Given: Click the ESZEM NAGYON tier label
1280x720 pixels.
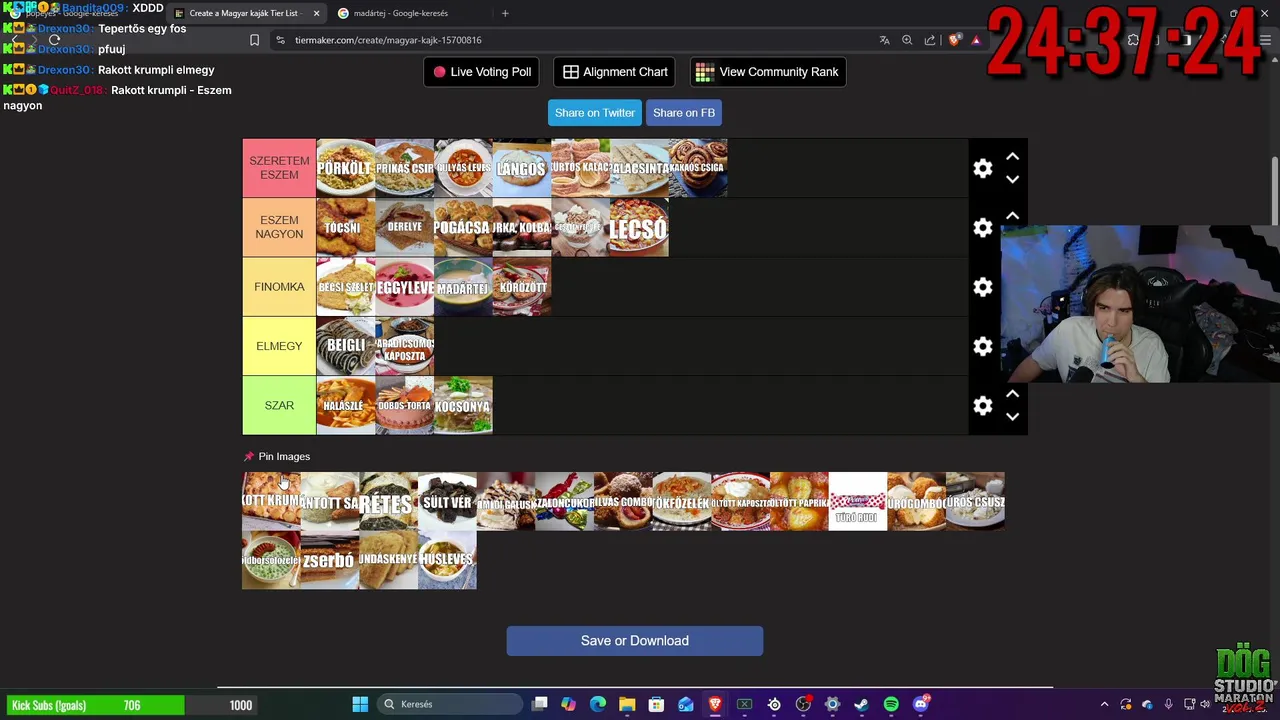Looking at the screenshot, I should click(279, 227).
